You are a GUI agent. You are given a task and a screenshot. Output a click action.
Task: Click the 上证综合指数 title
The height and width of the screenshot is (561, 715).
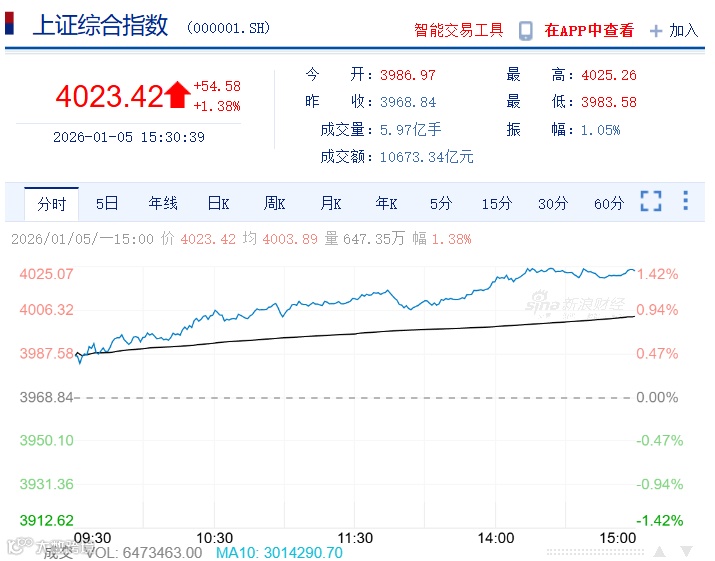coord(101,25)
